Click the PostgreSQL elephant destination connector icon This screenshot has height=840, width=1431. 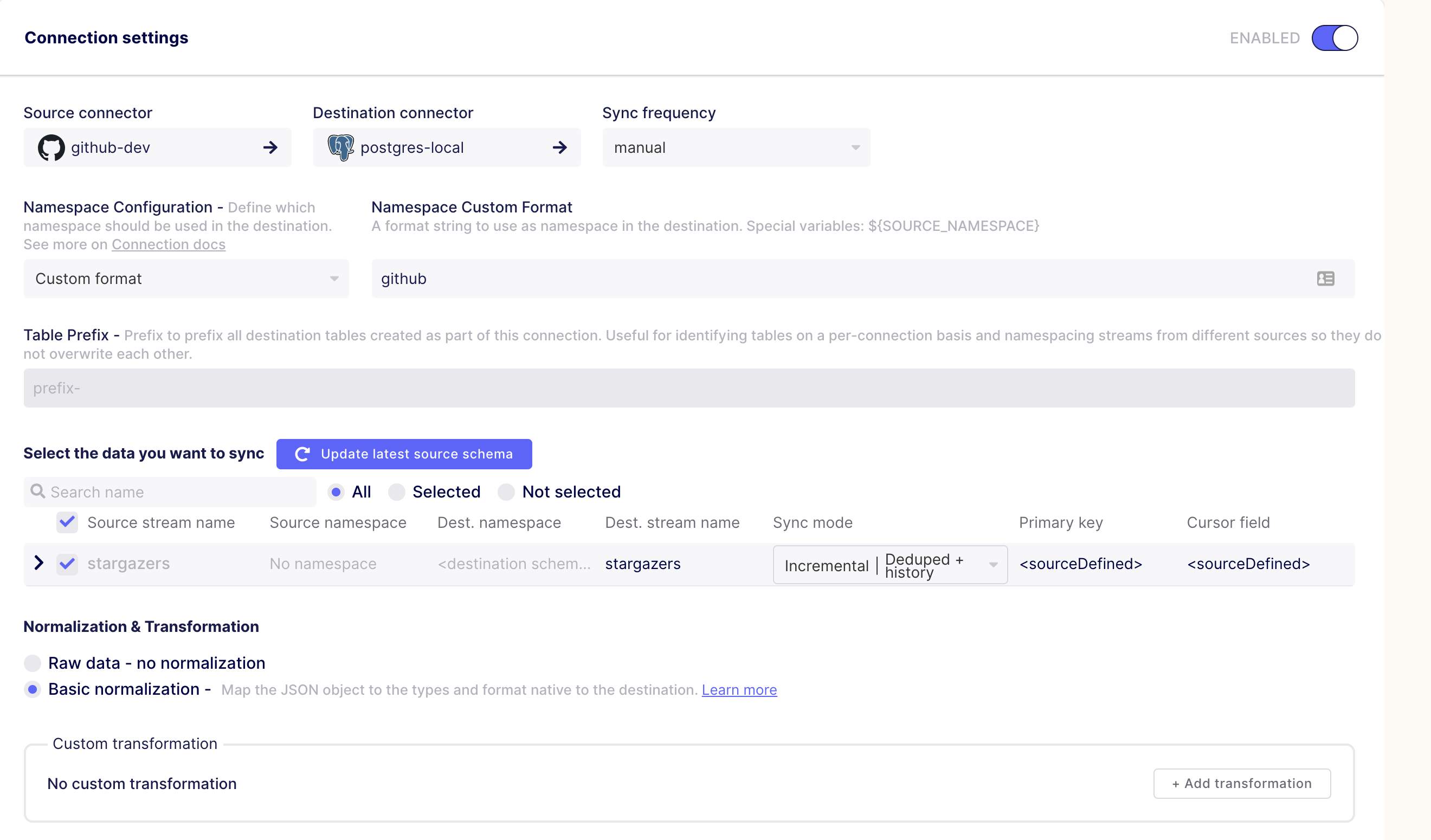coord(341,147)
